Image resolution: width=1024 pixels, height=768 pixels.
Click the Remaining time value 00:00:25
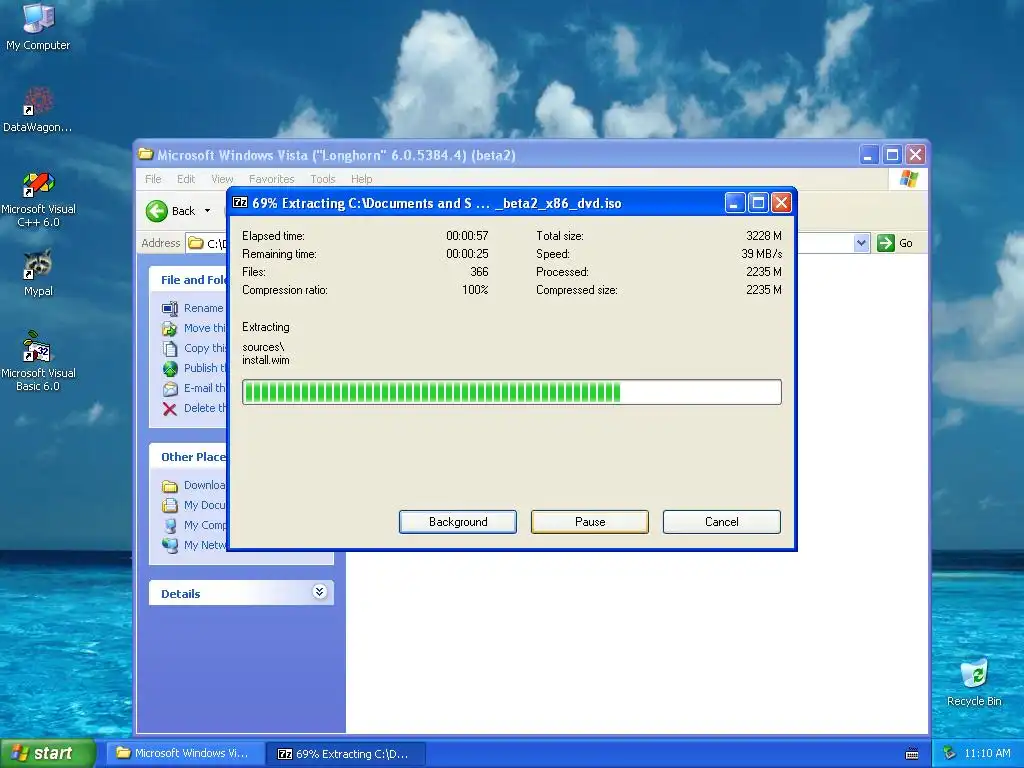[x=467, y=254]
